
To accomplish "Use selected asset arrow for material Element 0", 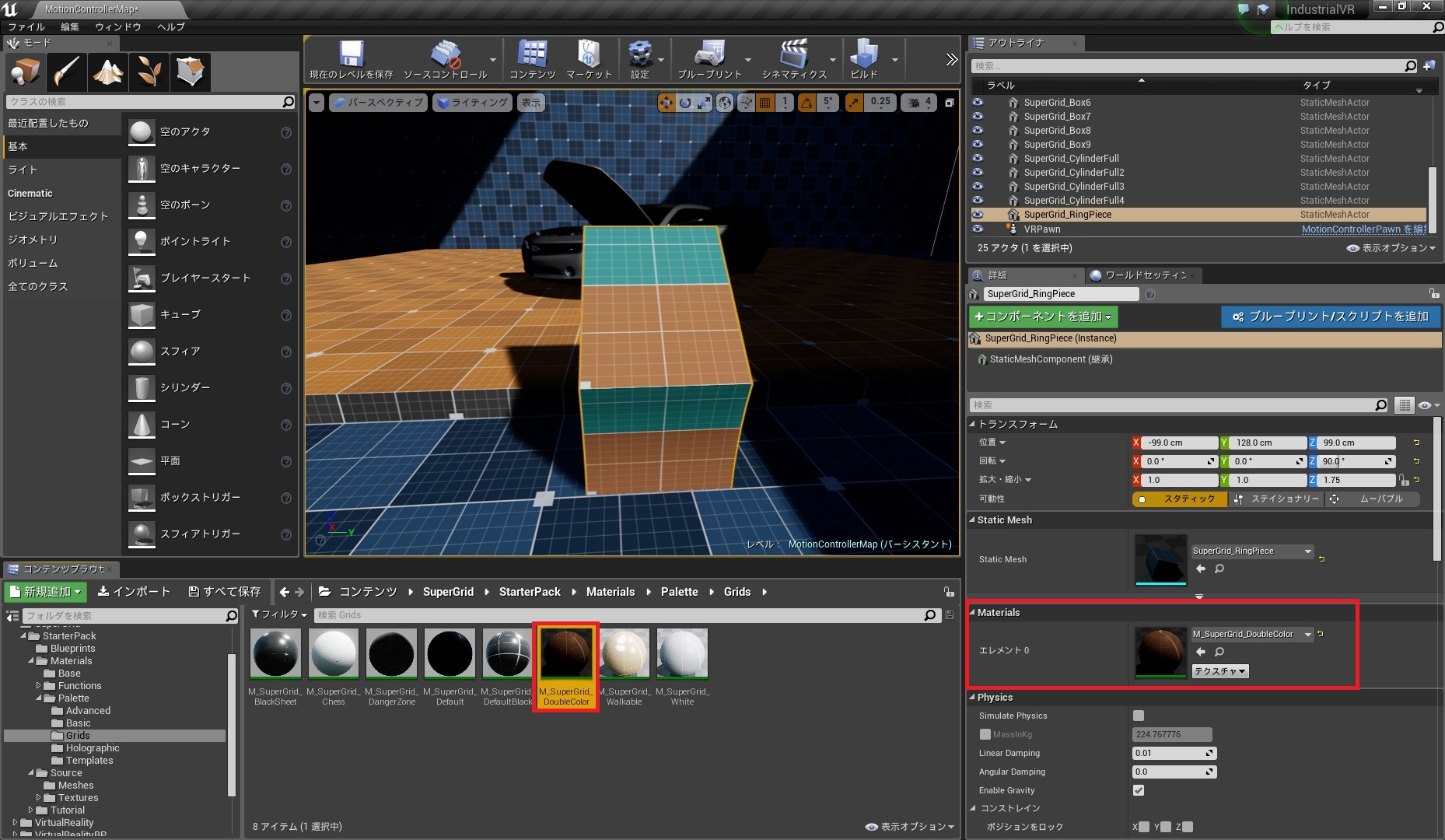I will (1200, 652).
